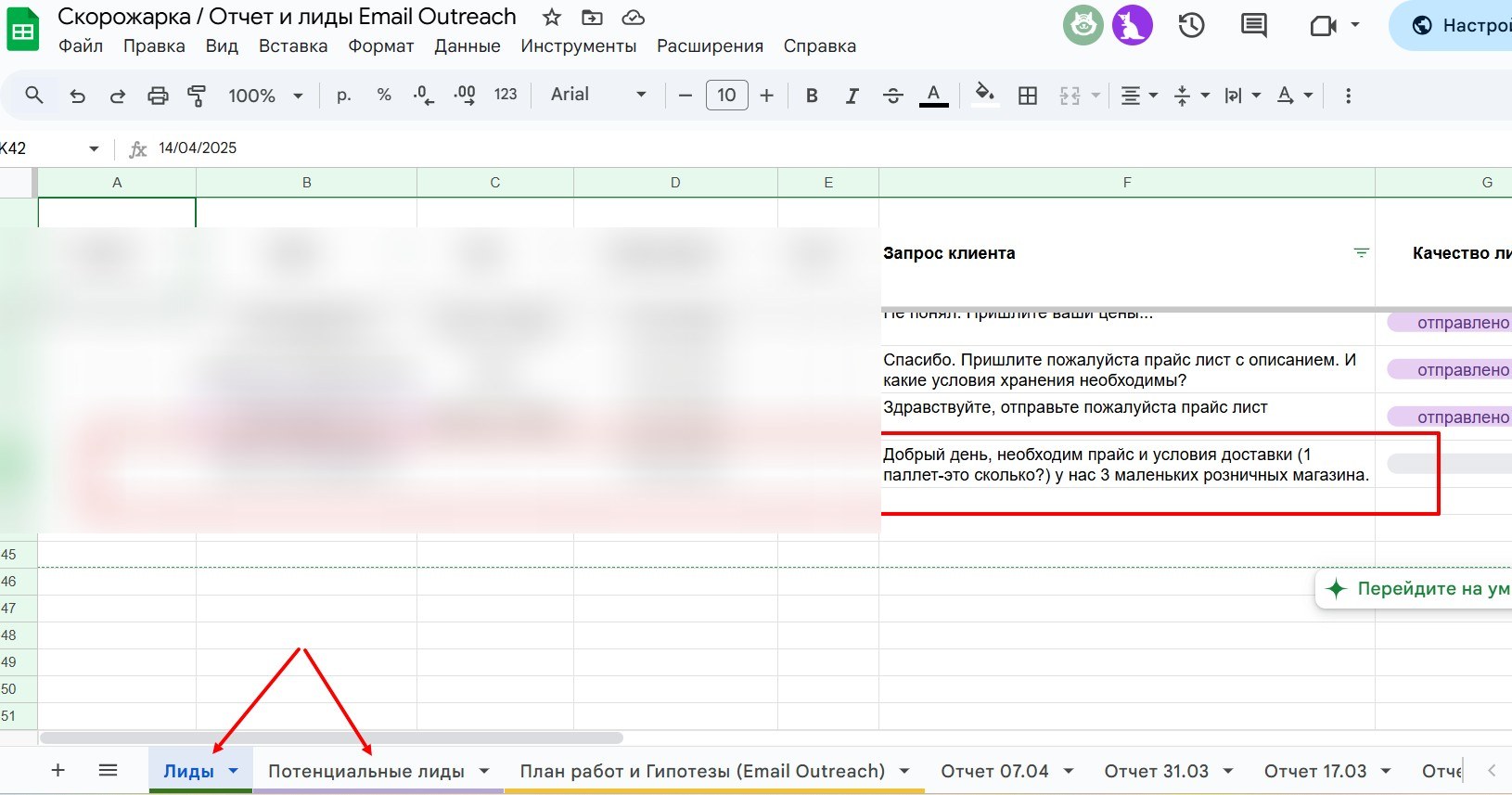Open filter on Запрос клиента column

pyautogui.click(x=1361, y=253)
